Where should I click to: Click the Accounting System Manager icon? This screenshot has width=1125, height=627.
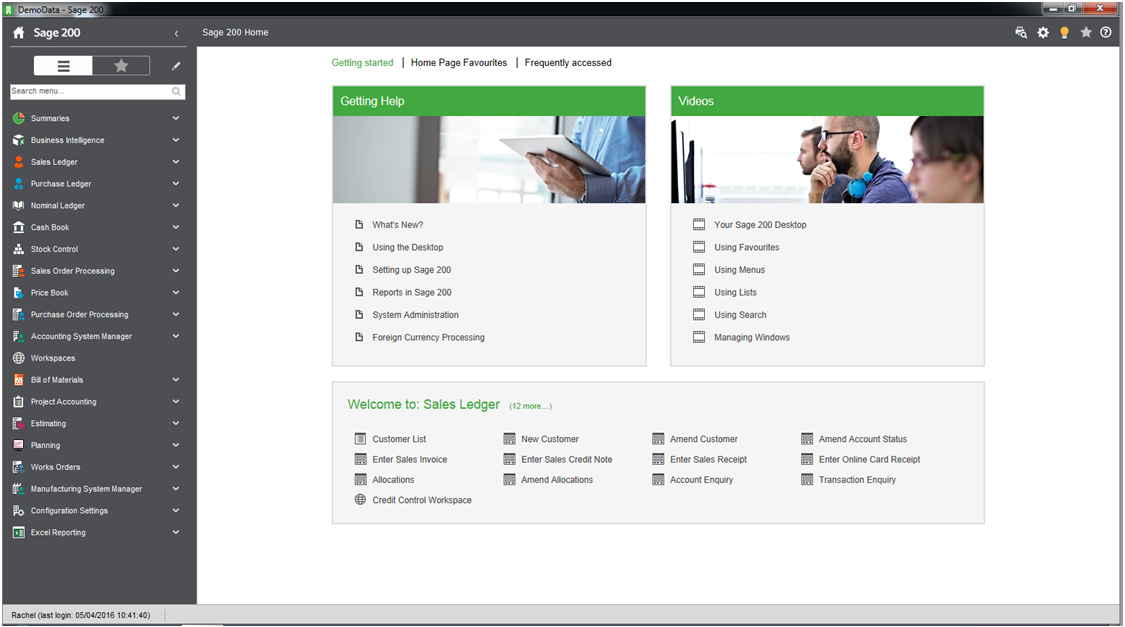pos(19,336)
